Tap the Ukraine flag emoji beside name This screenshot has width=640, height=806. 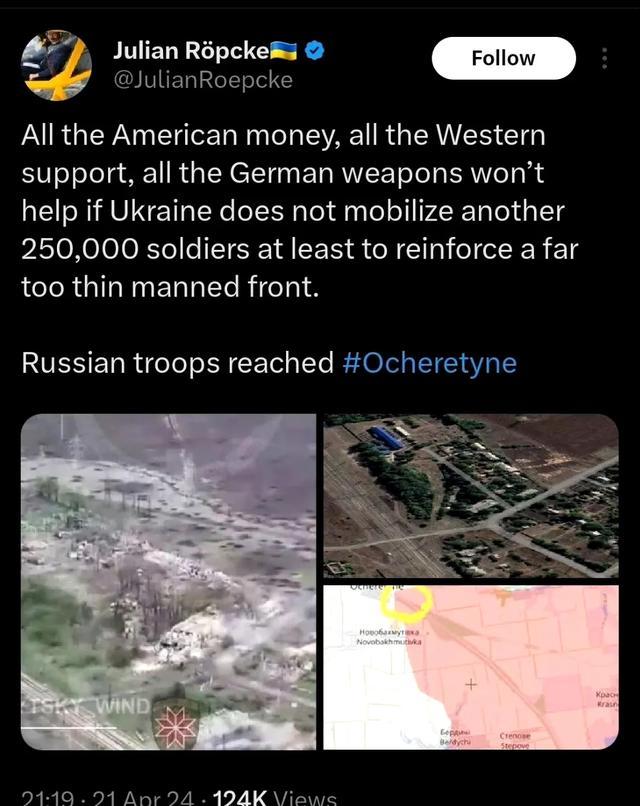point(284,50)
